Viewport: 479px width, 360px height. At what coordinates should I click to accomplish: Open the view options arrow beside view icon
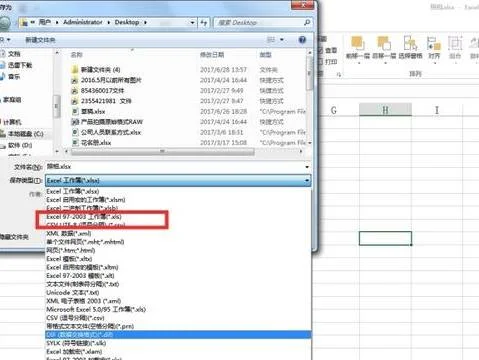(x=282, y=40)
